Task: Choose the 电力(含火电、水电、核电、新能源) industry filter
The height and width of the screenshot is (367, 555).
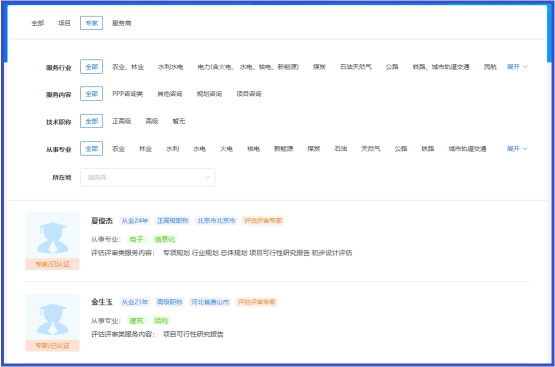Action: pyautogui.click(x=248, y=67)
